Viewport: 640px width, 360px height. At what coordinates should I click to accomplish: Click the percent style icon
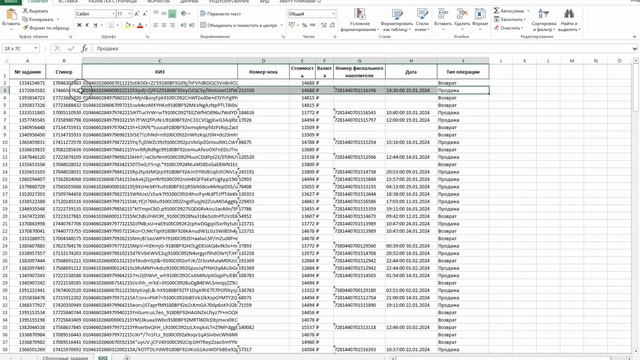[x=304, y=25]
